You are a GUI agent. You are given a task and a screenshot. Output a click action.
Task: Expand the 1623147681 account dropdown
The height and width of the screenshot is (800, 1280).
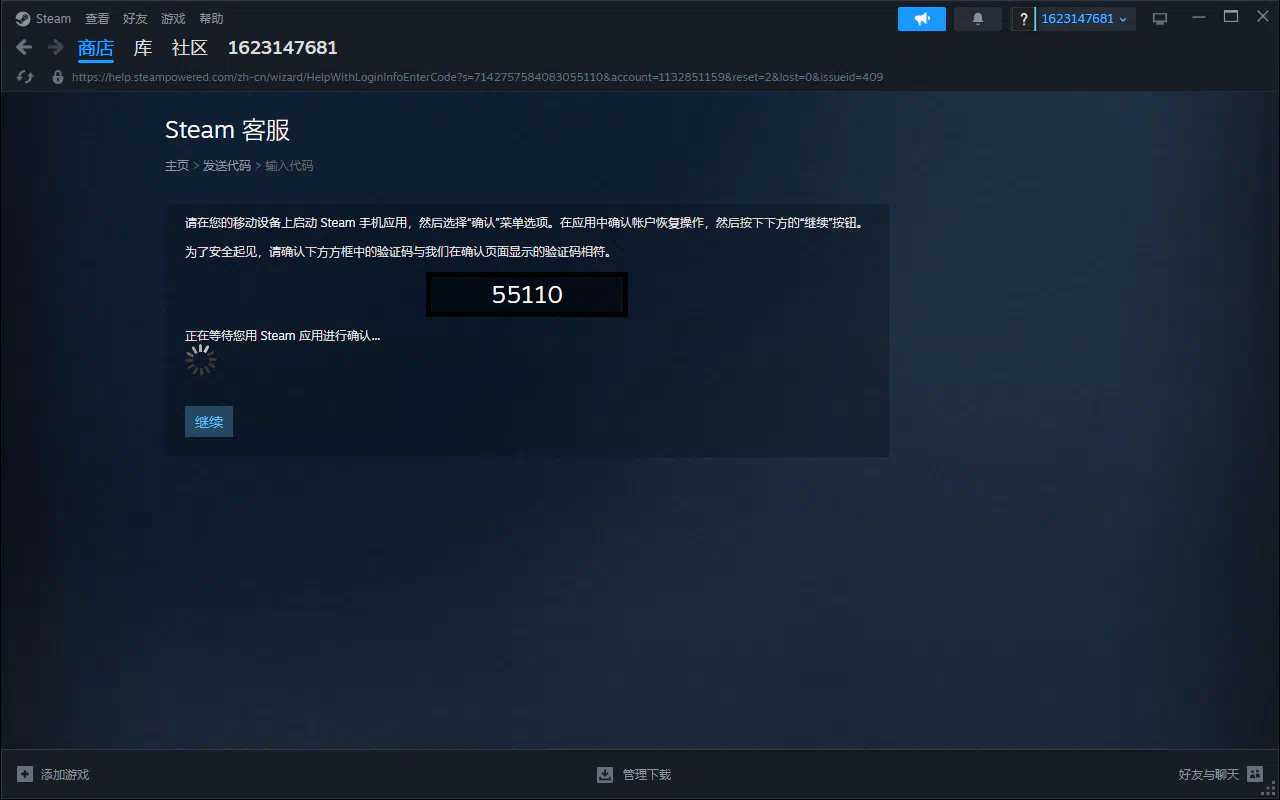click(x=1085, y=19)
